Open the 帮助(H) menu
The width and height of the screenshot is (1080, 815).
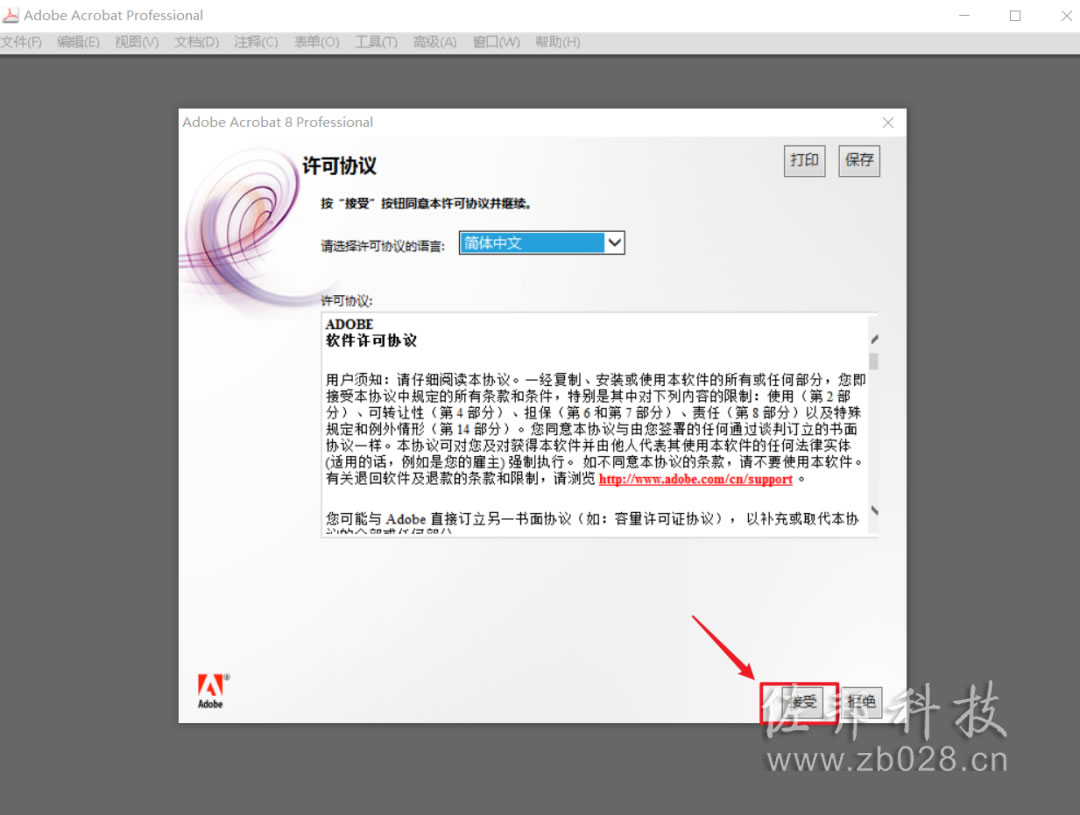pos(557,43)
